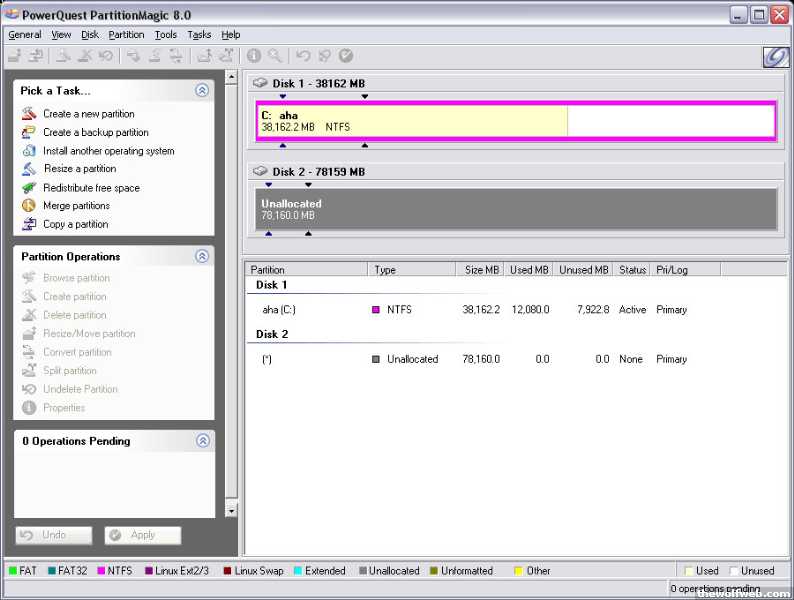The height and width of the screenshot is (600, 794).
Task: Open the Disk menu
Action: pos(90,34)
